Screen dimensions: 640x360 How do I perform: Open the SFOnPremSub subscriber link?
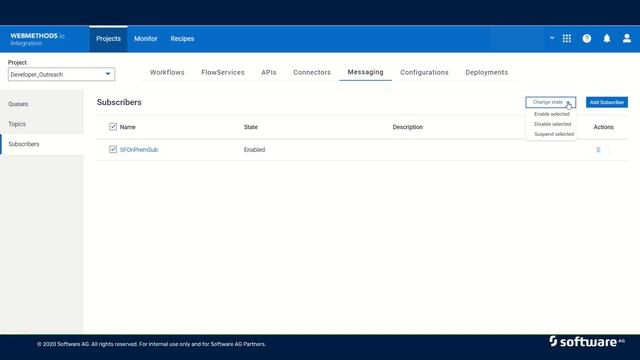pos(139,150)
